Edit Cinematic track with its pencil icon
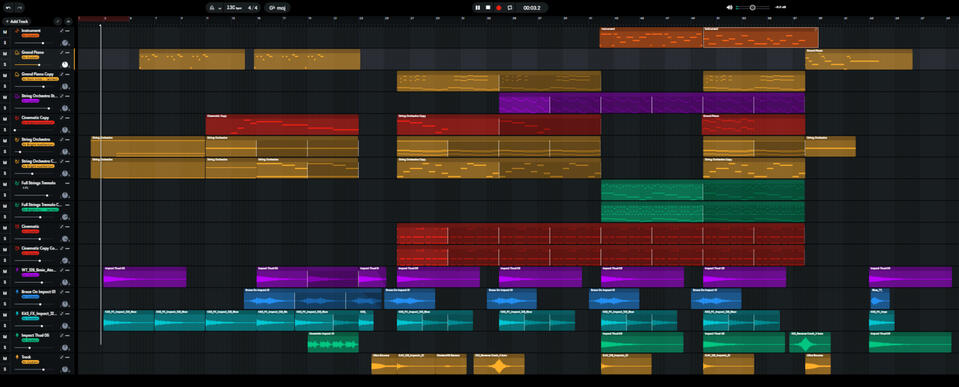 (x=61, y=226)
